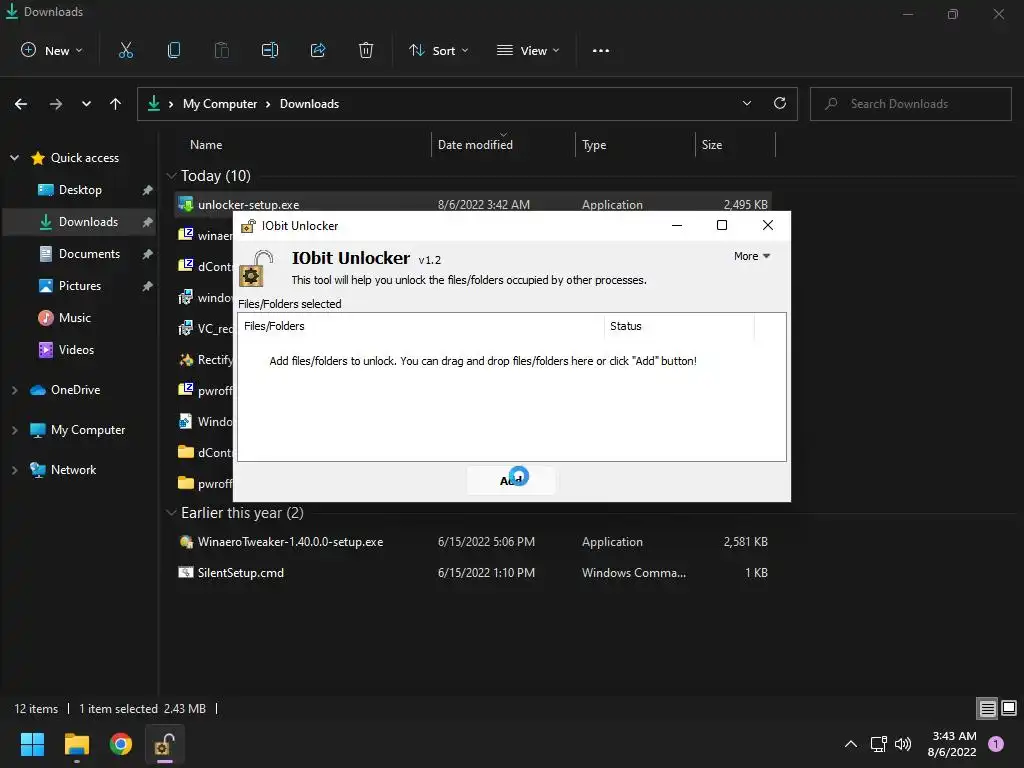
Task: Click the Search Downloads field
Action: (910, 104)
